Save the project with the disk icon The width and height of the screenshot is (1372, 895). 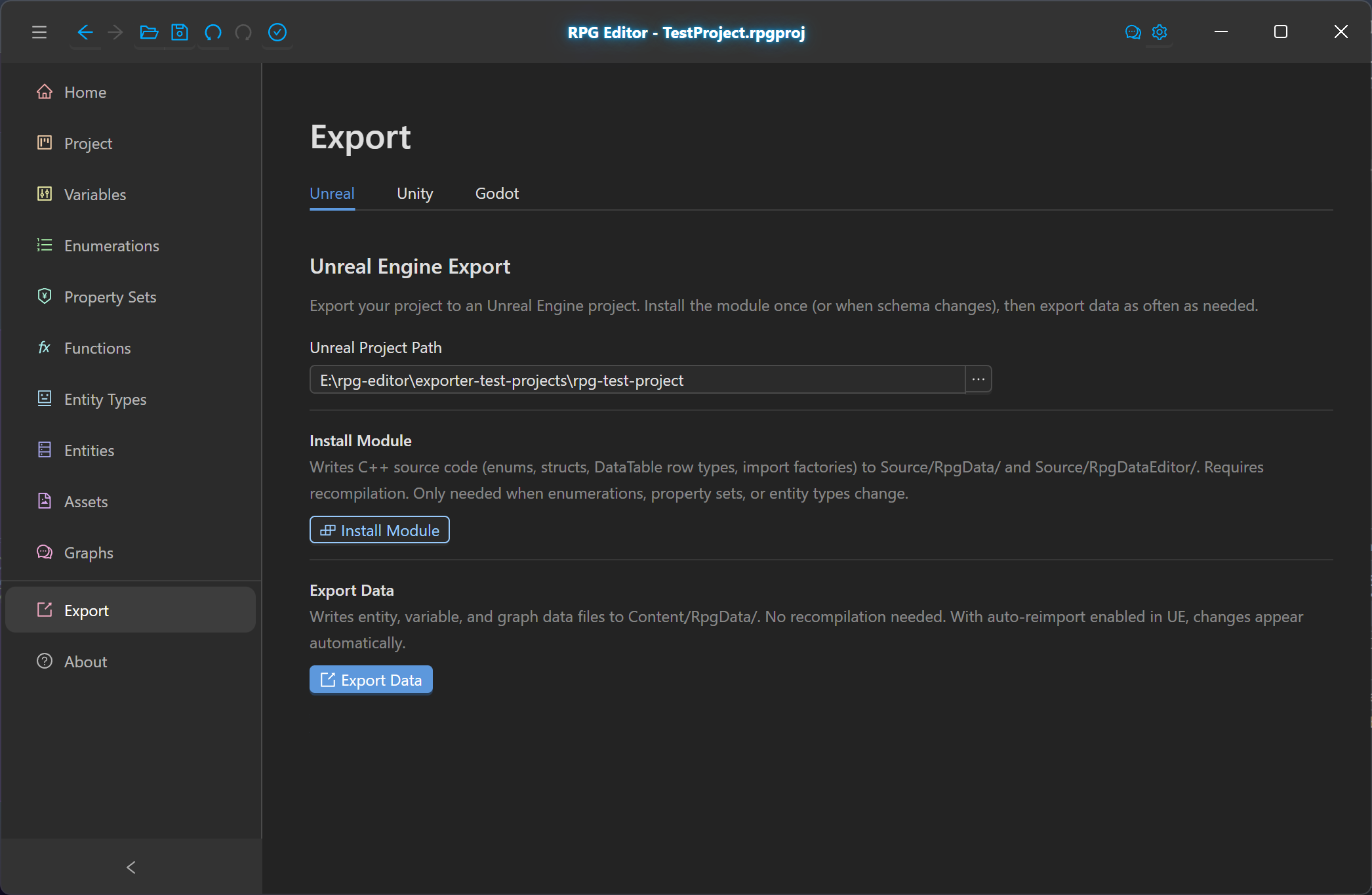click(180, 32)
